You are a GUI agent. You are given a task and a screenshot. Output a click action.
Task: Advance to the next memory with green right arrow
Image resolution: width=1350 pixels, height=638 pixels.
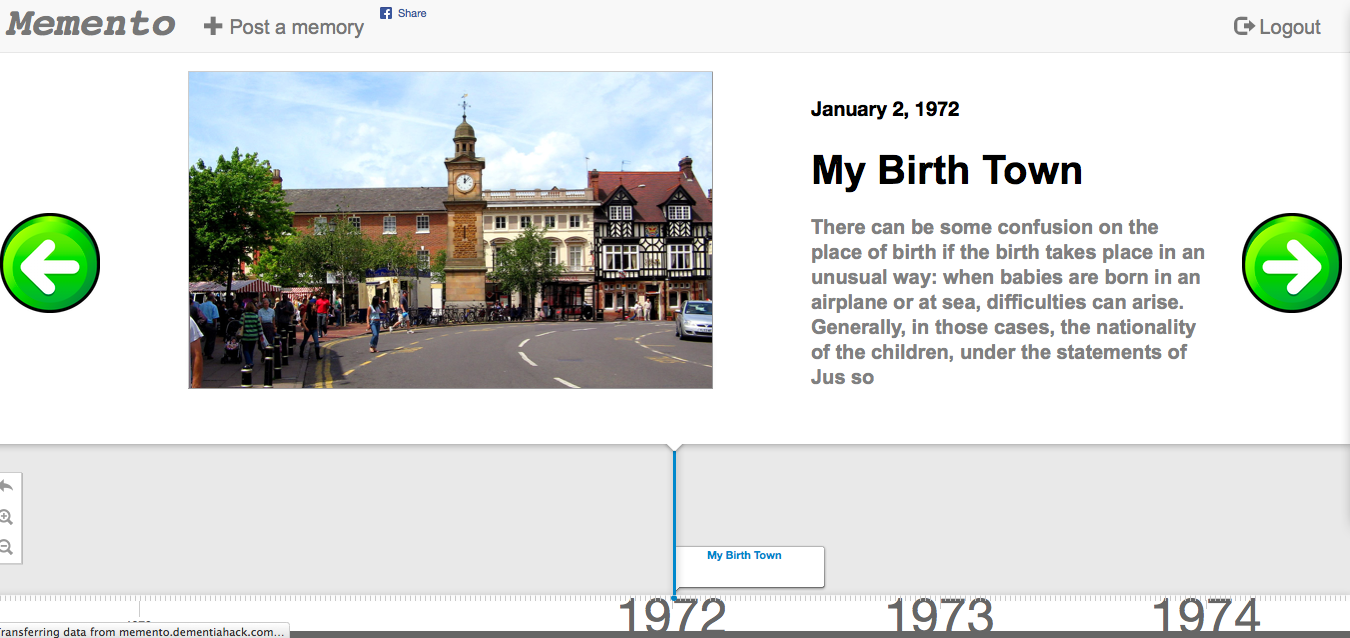(1292, 263)
